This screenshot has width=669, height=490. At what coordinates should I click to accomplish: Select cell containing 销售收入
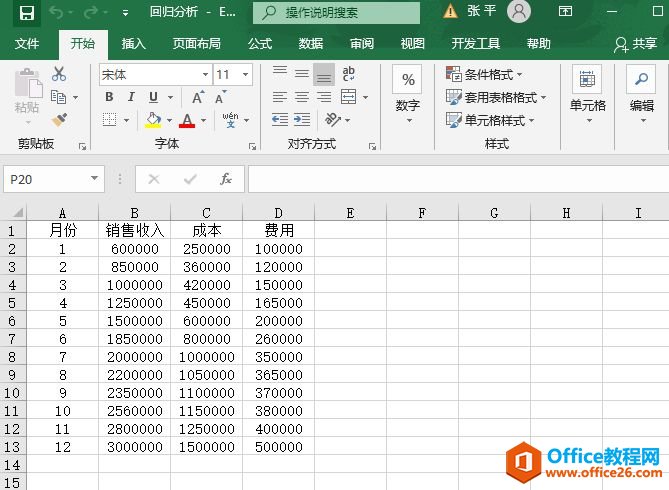(134, 230)
